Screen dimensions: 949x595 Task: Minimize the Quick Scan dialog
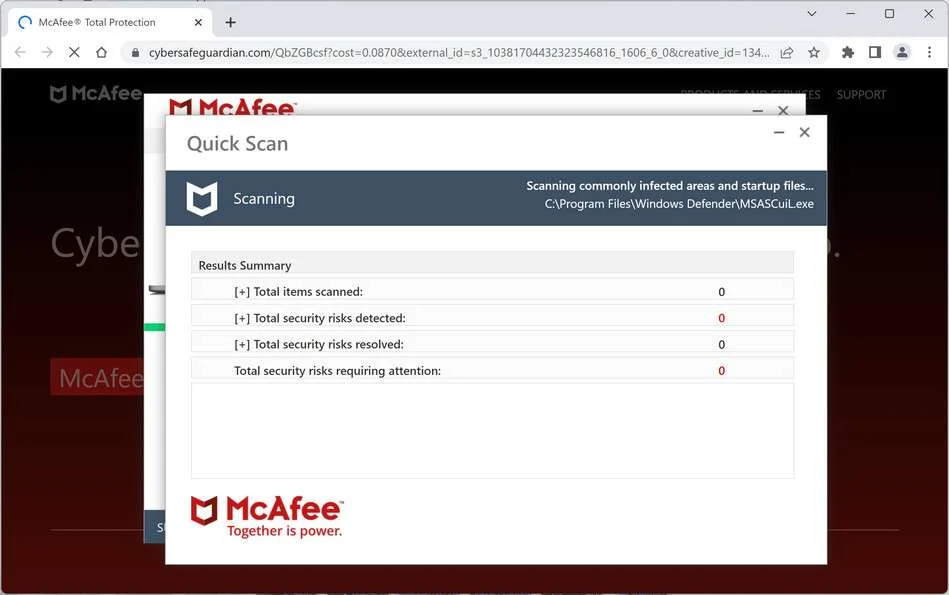click(779, 132)
